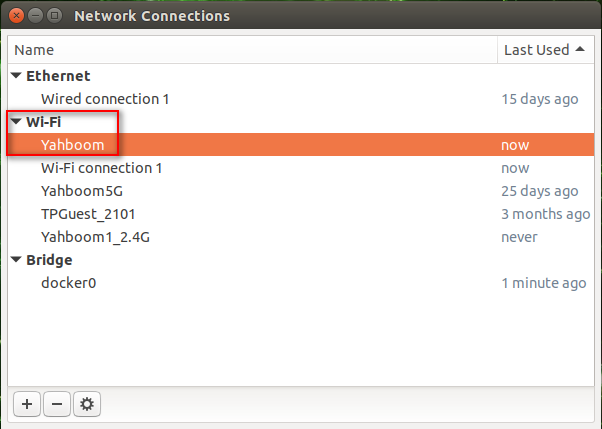Screen dimensions: 602x429
Task: Select the TPGuest_2101 network
Action: click(x=301, y=214)
